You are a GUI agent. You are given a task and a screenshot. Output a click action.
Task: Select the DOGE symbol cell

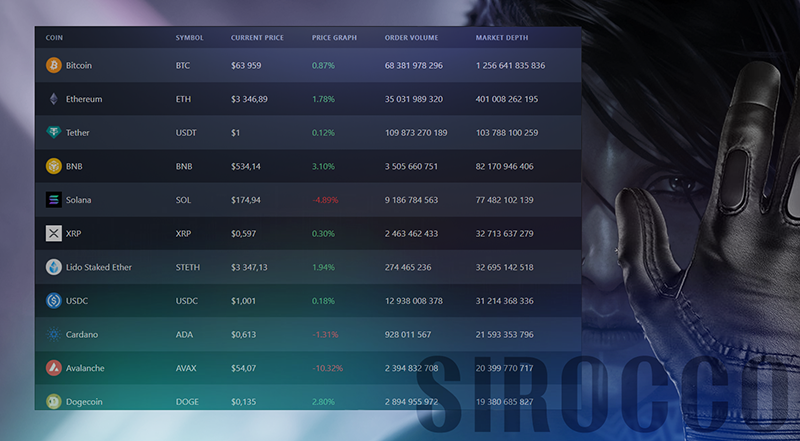click(187, 402)
